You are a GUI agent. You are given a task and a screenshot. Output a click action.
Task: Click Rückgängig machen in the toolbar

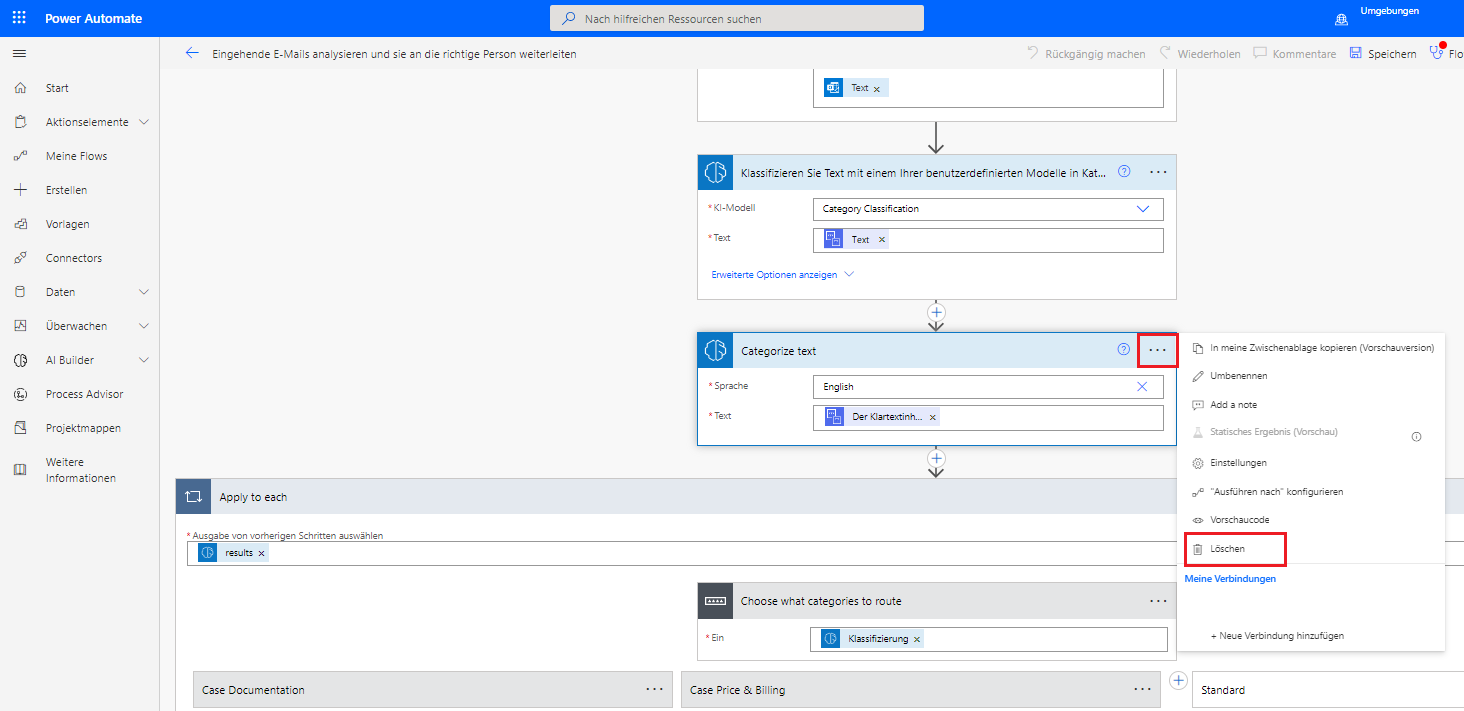coord(1086,54)
